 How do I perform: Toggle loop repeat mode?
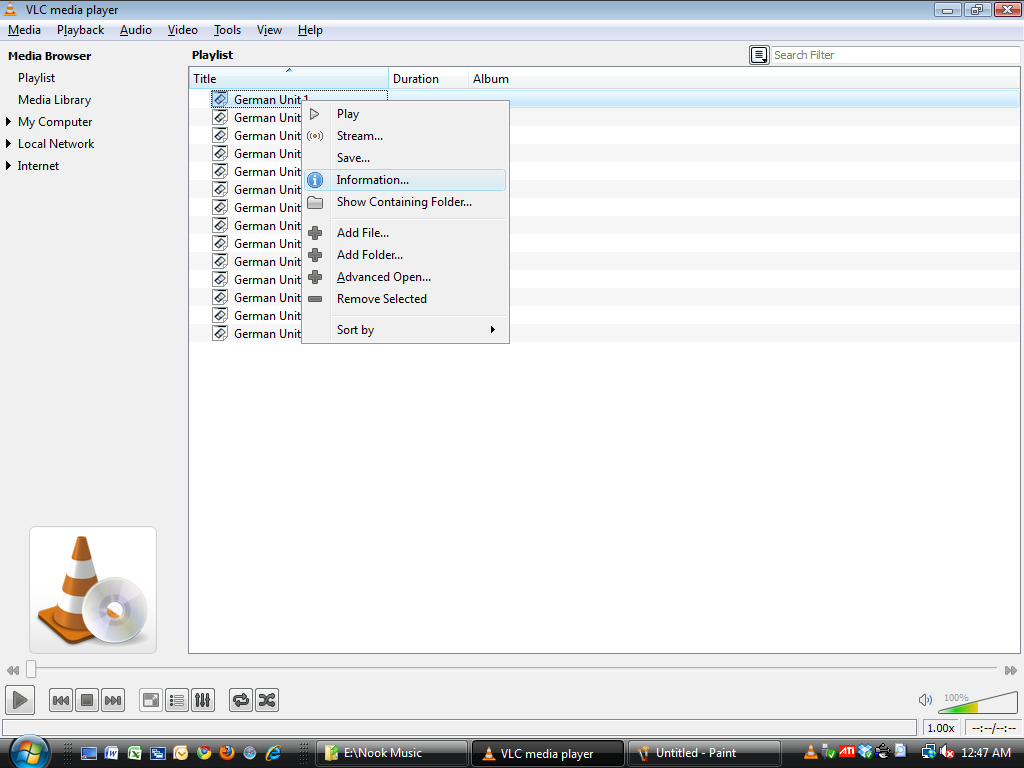(241, 700)
